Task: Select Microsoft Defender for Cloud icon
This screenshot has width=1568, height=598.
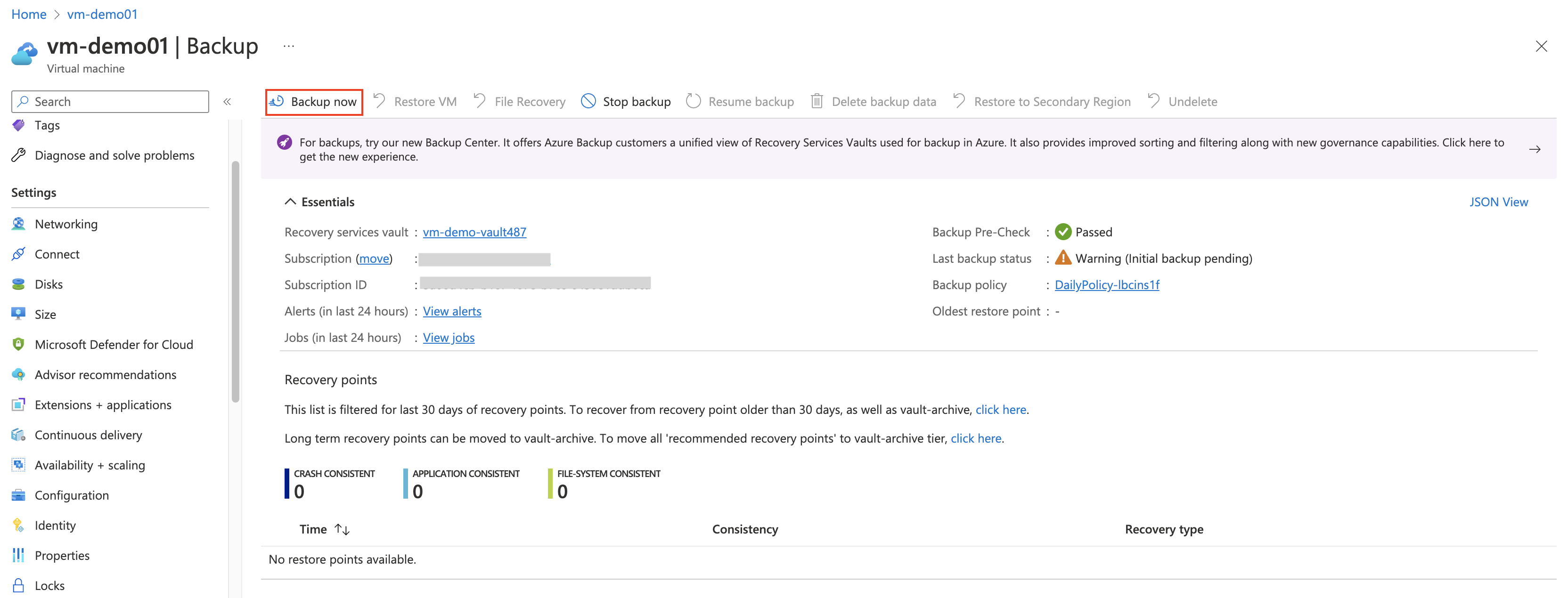Action: pos(18,344)
